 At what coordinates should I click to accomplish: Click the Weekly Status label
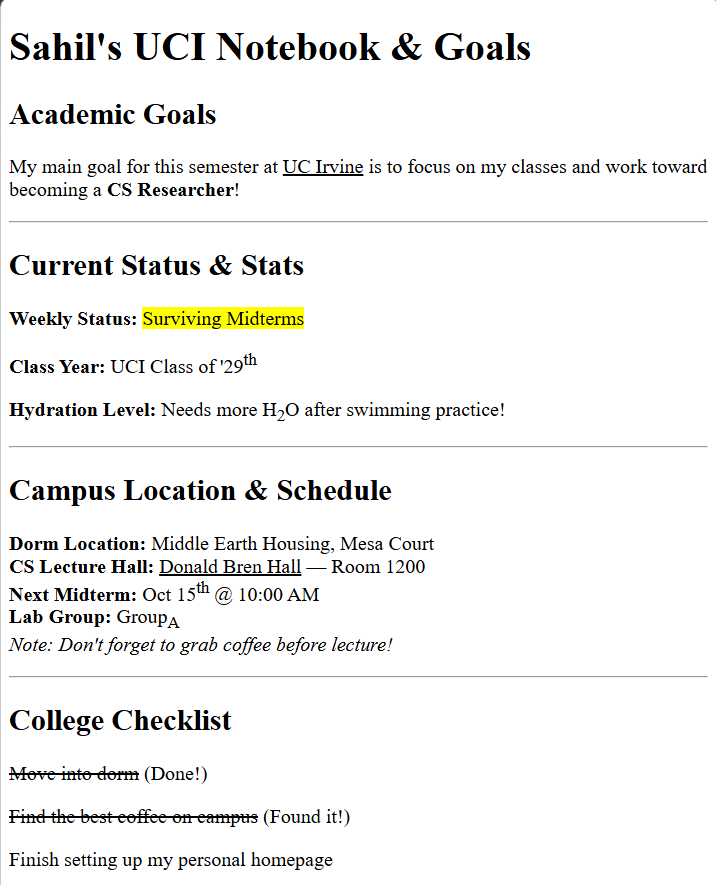(x=73, y=319)
